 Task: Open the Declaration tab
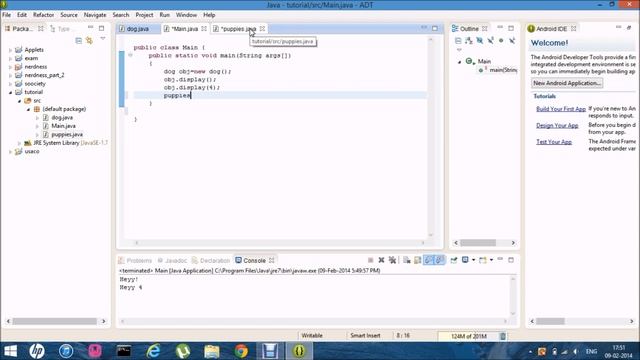(x=211, y=260)
